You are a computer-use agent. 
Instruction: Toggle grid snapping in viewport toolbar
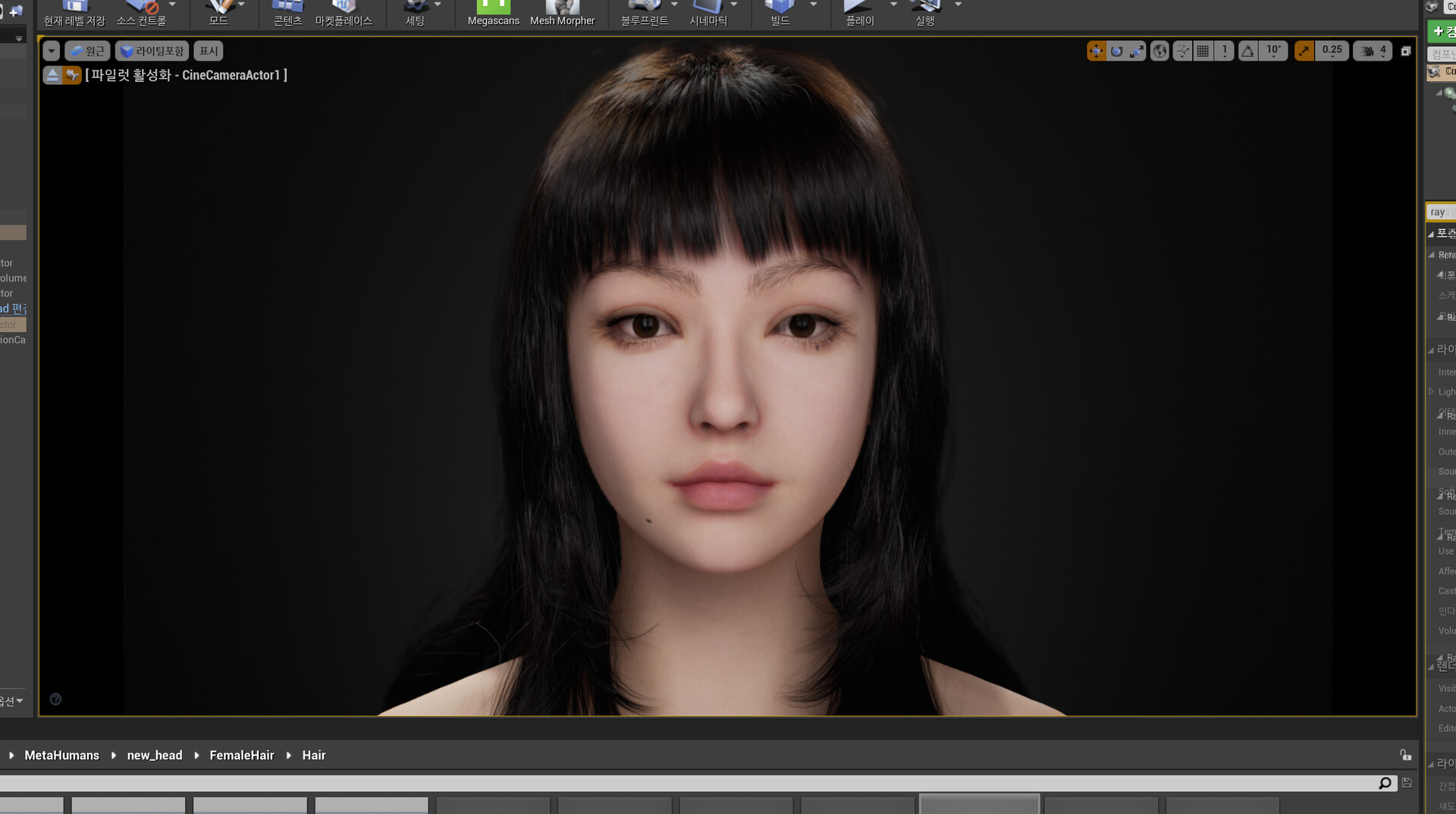click(1203, 51)
